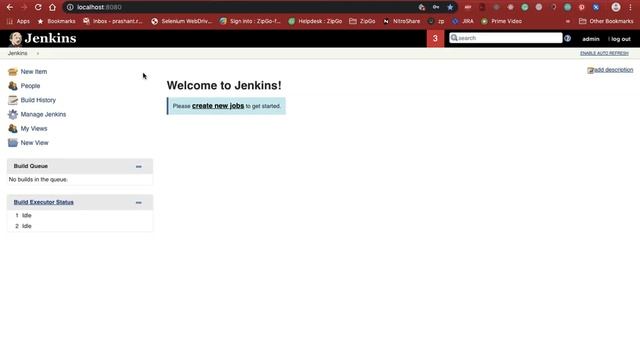Click the executor 1 Idle row
The height and width of the screenshot is (360, 640).
tap(80, 216)
